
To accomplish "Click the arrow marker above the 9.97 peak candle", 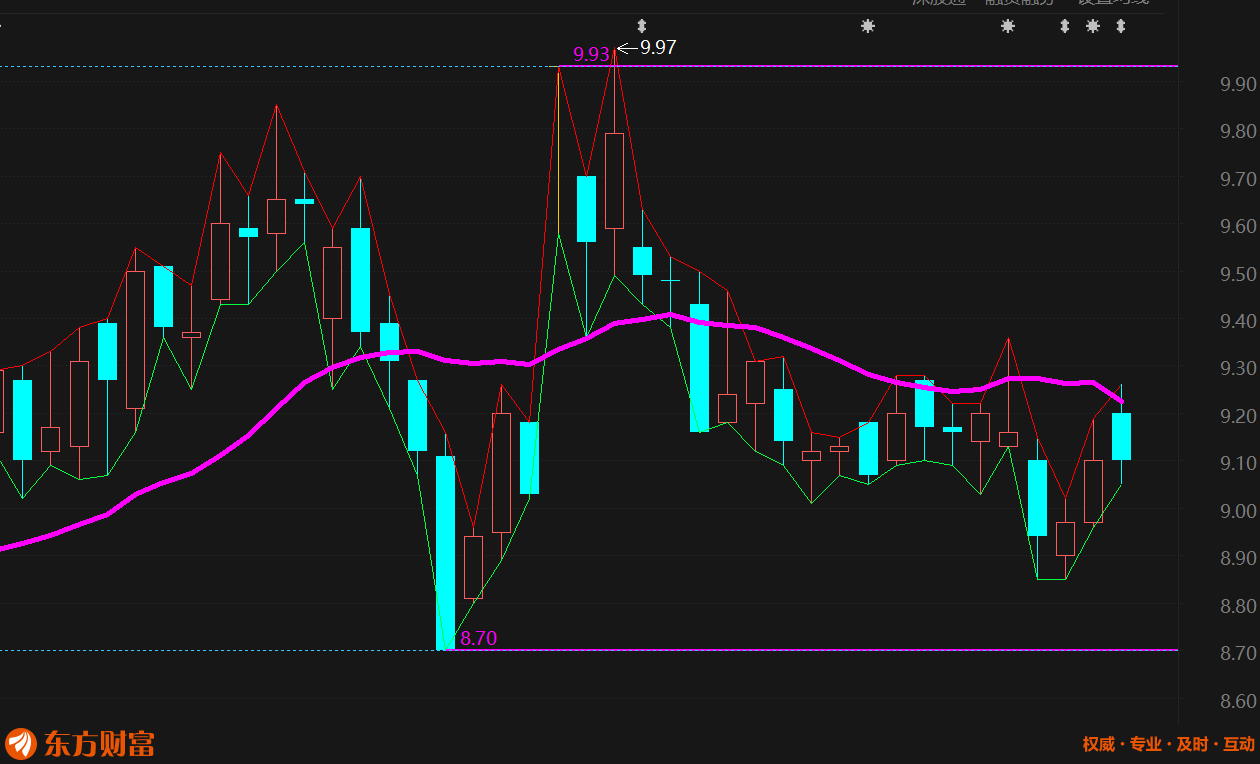I will [642, 26].
